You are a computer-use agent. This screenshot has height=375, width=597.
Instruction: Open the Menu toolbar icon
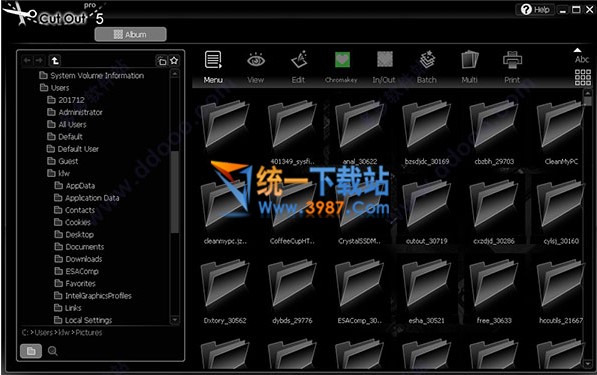213,67
